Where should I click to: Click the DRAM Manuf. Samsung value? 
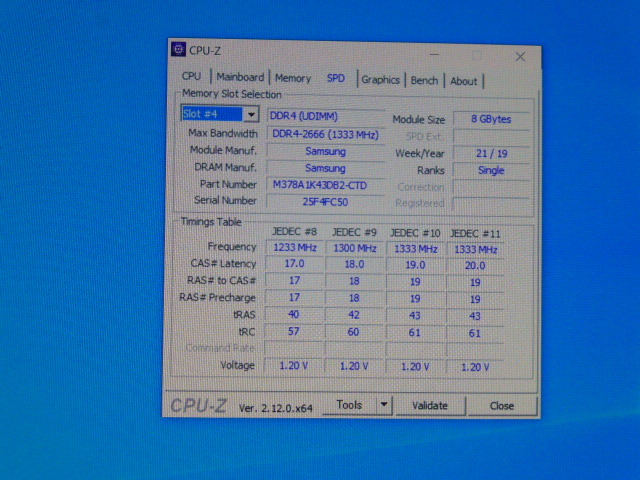click(x=325, y=168)
